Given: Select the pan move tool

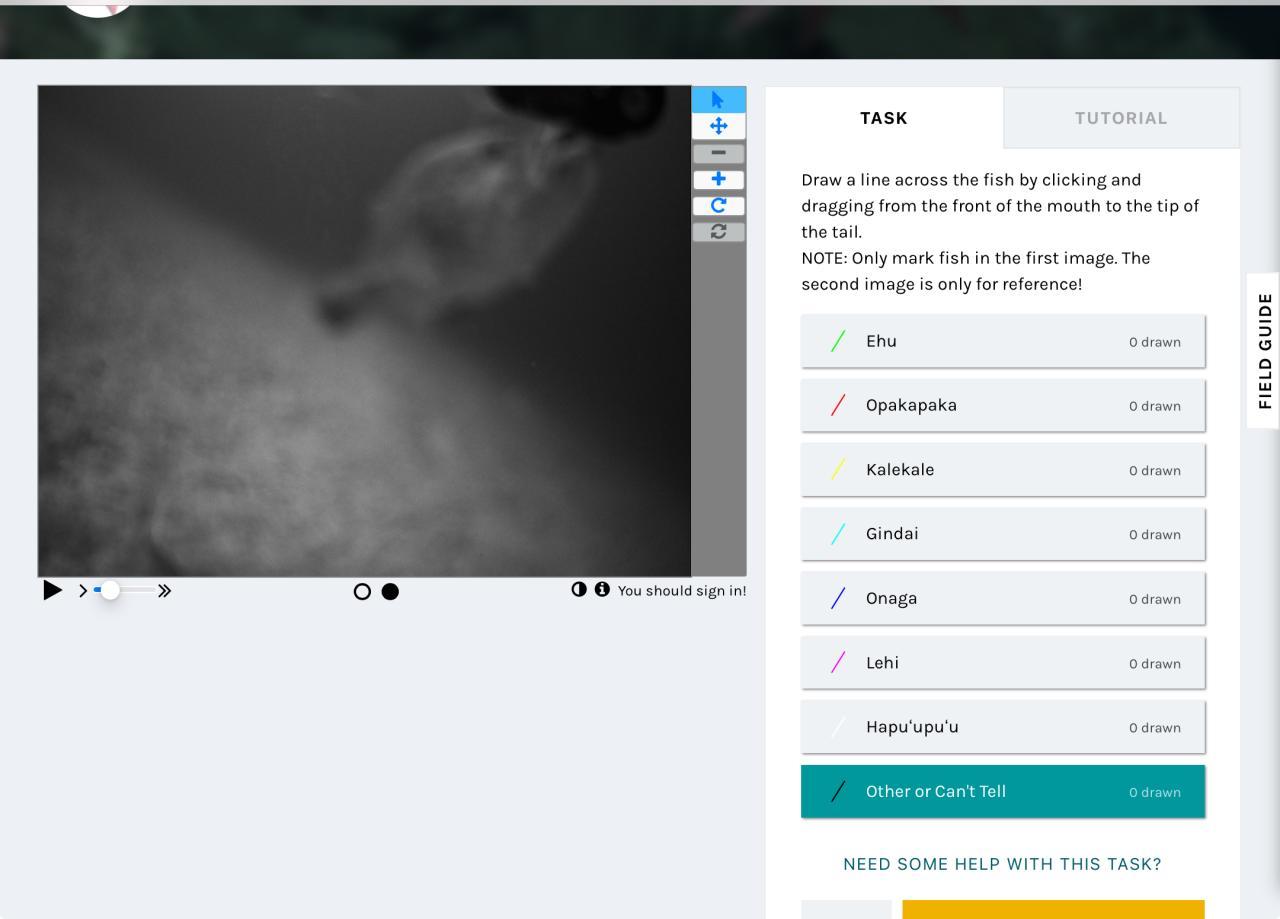Looking at the screenshot, I should (718, 126).
